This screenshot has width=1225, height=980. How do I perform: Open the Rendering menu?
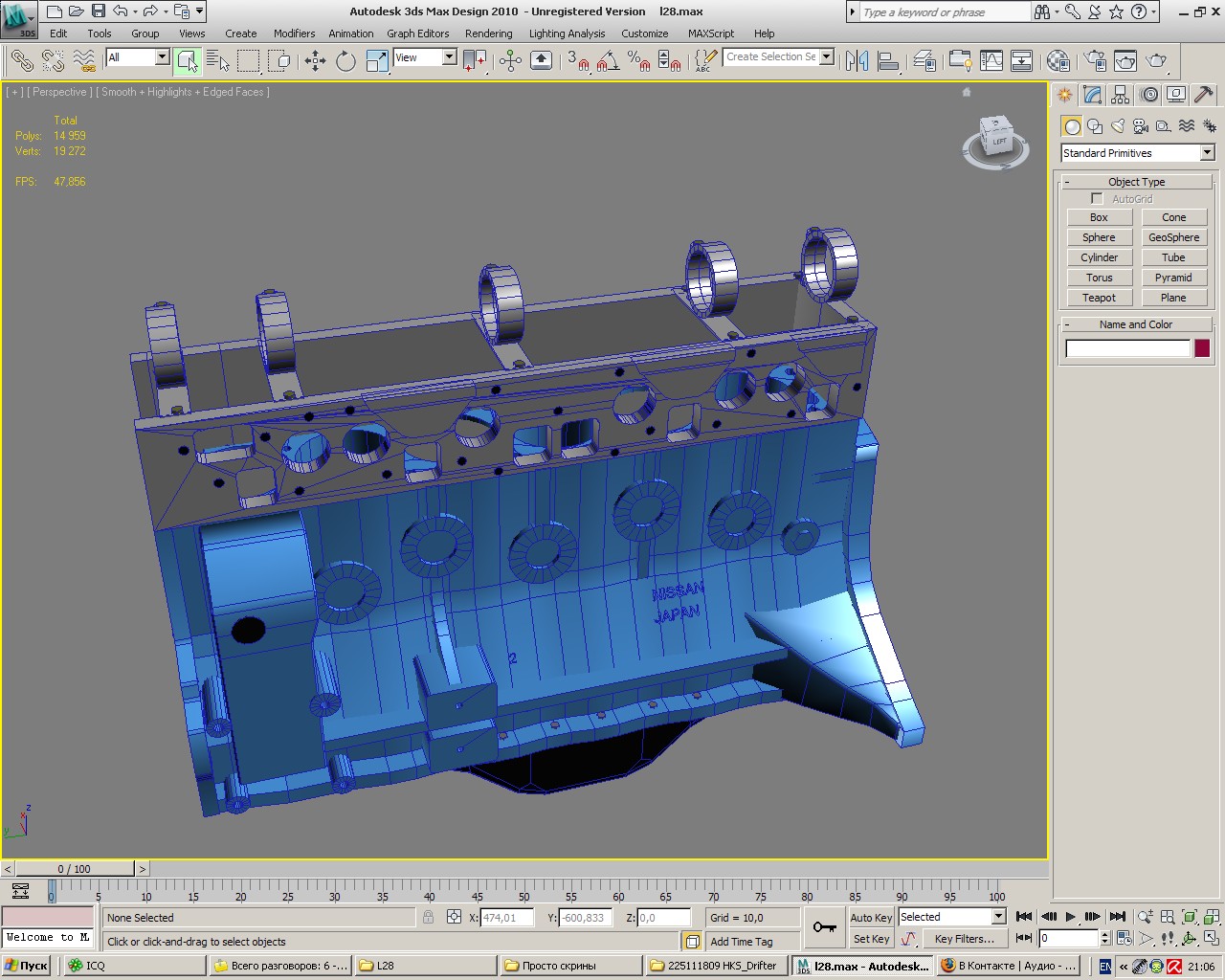click(488, 33)
